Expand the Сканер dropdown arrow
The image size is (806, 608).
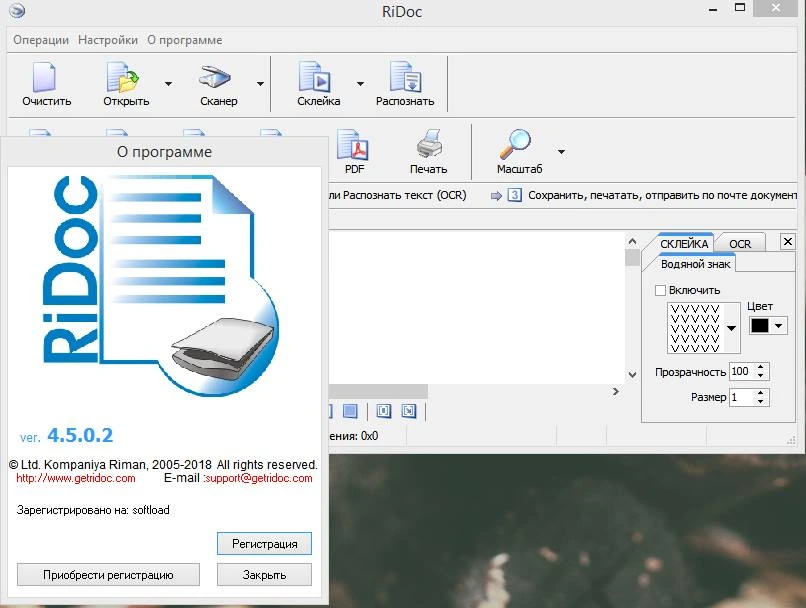point(260,84)
